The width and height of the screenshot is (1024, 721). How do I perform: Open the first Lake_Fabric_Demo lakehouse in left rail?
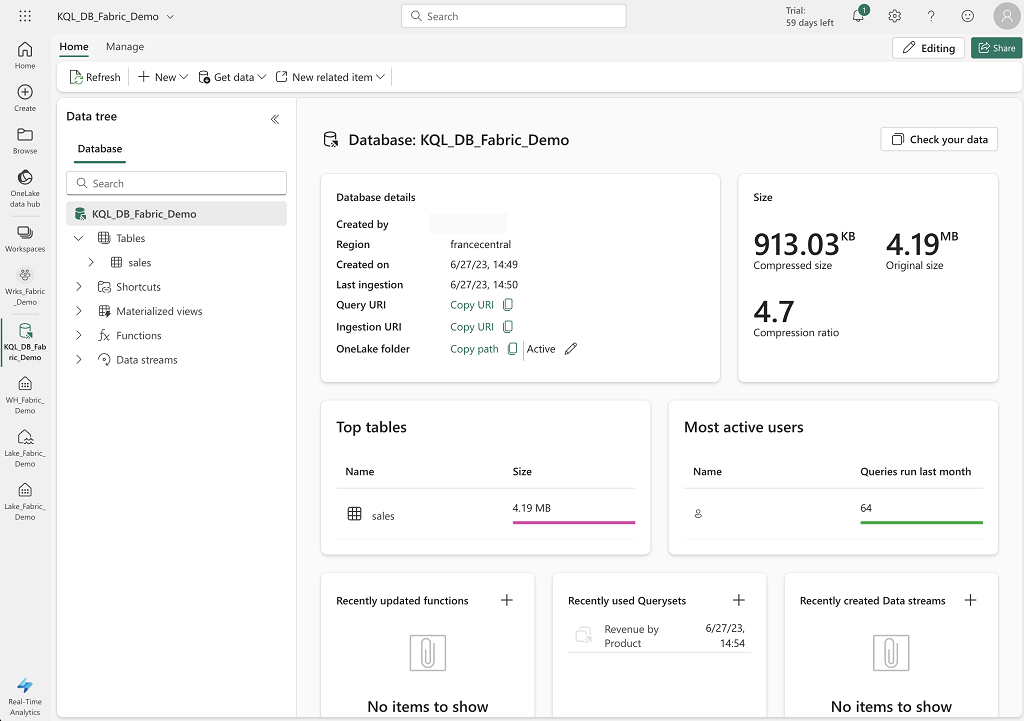click(25, 447)
